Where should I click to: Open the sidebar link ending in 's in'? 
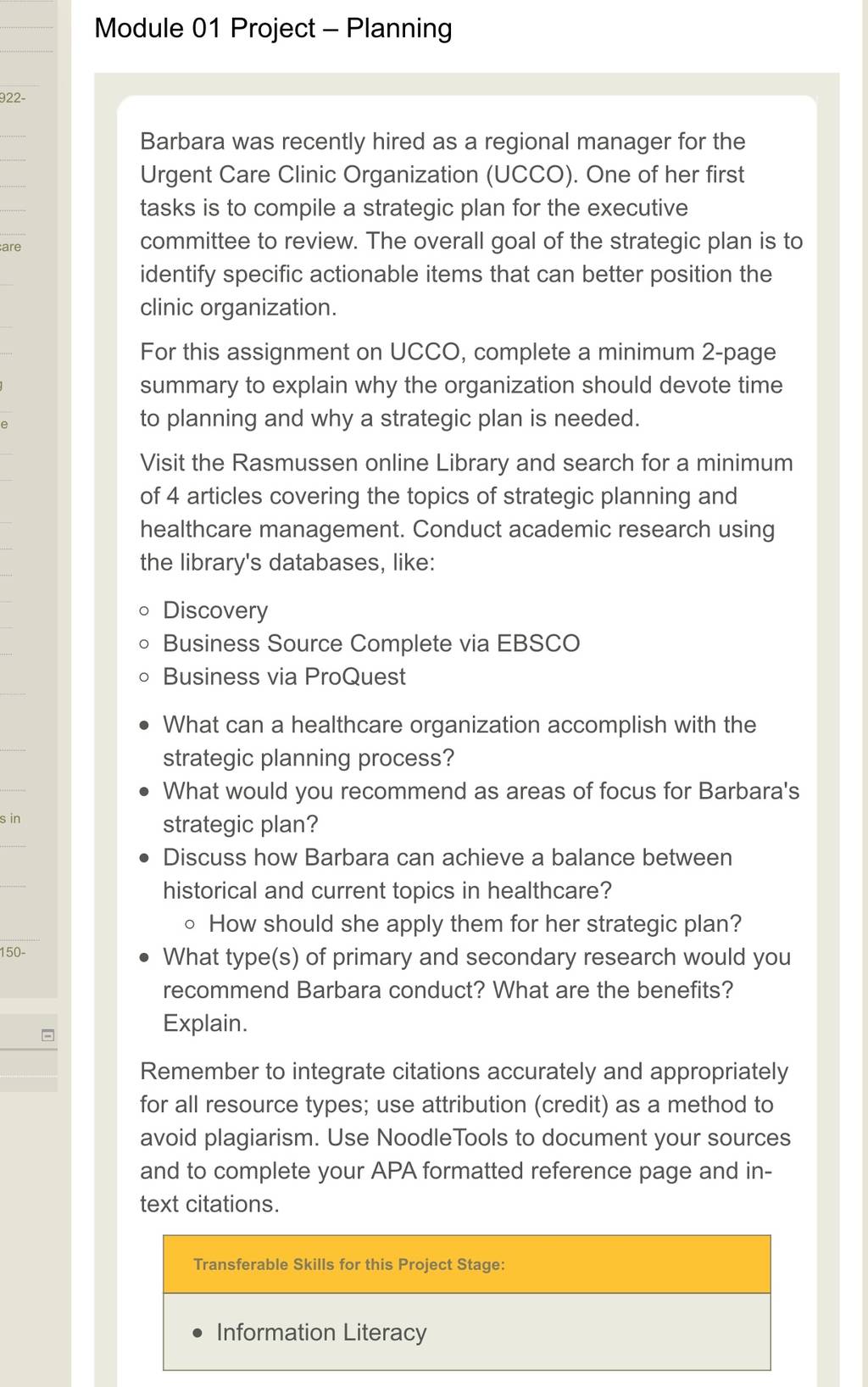point(10,818)
